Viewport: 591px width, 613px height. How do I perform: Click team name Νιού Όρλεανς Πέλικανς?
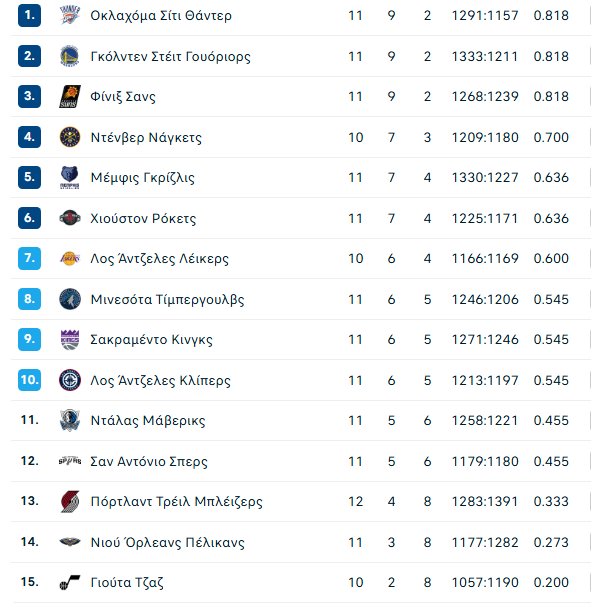168,542
